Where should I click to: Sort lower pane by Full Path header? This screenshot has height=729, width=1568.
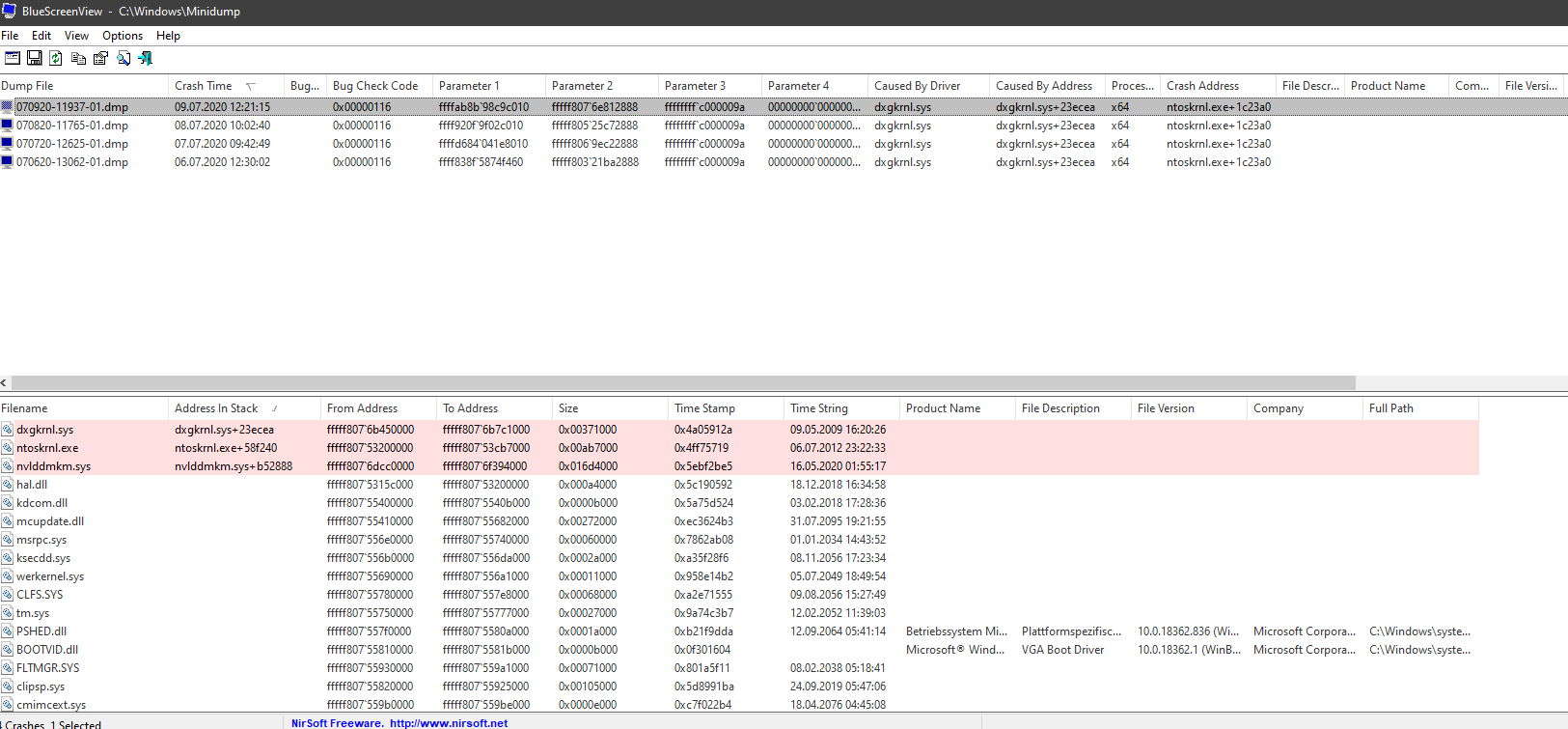click(1420, 408)
